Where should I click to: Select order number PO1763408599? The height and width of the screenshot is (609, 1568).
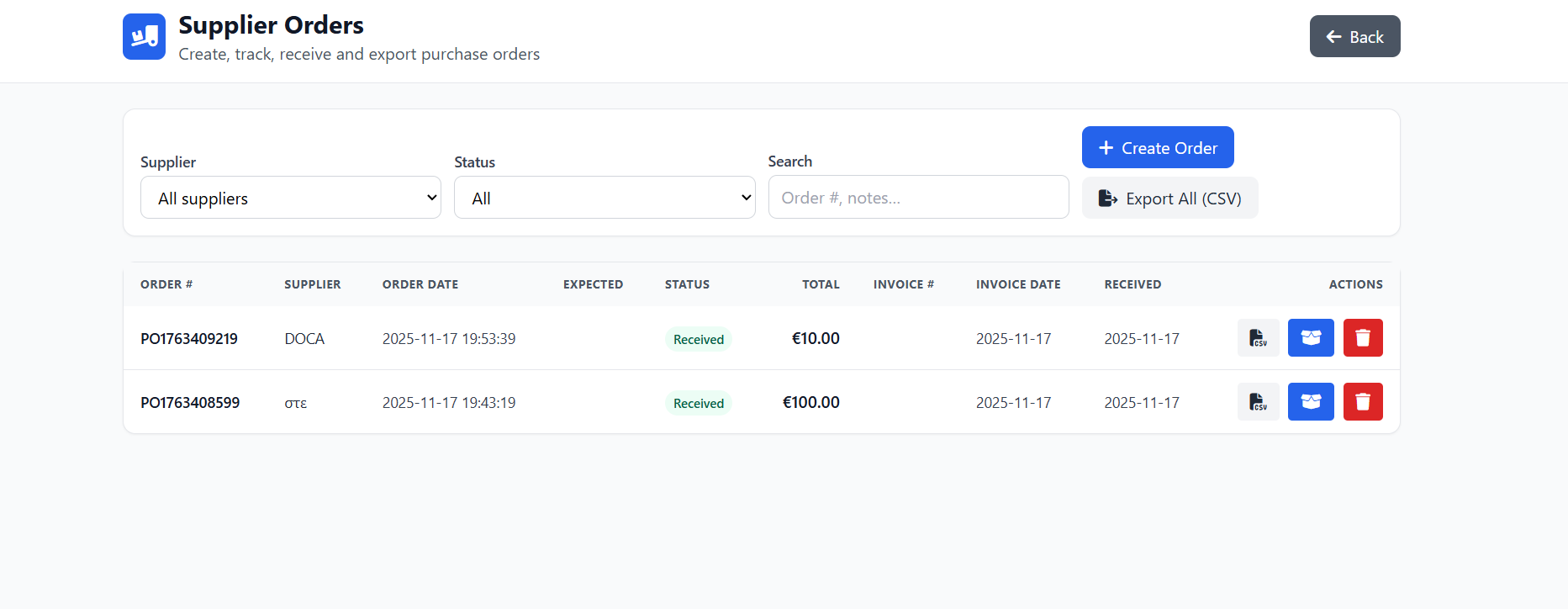click(190, 402)
